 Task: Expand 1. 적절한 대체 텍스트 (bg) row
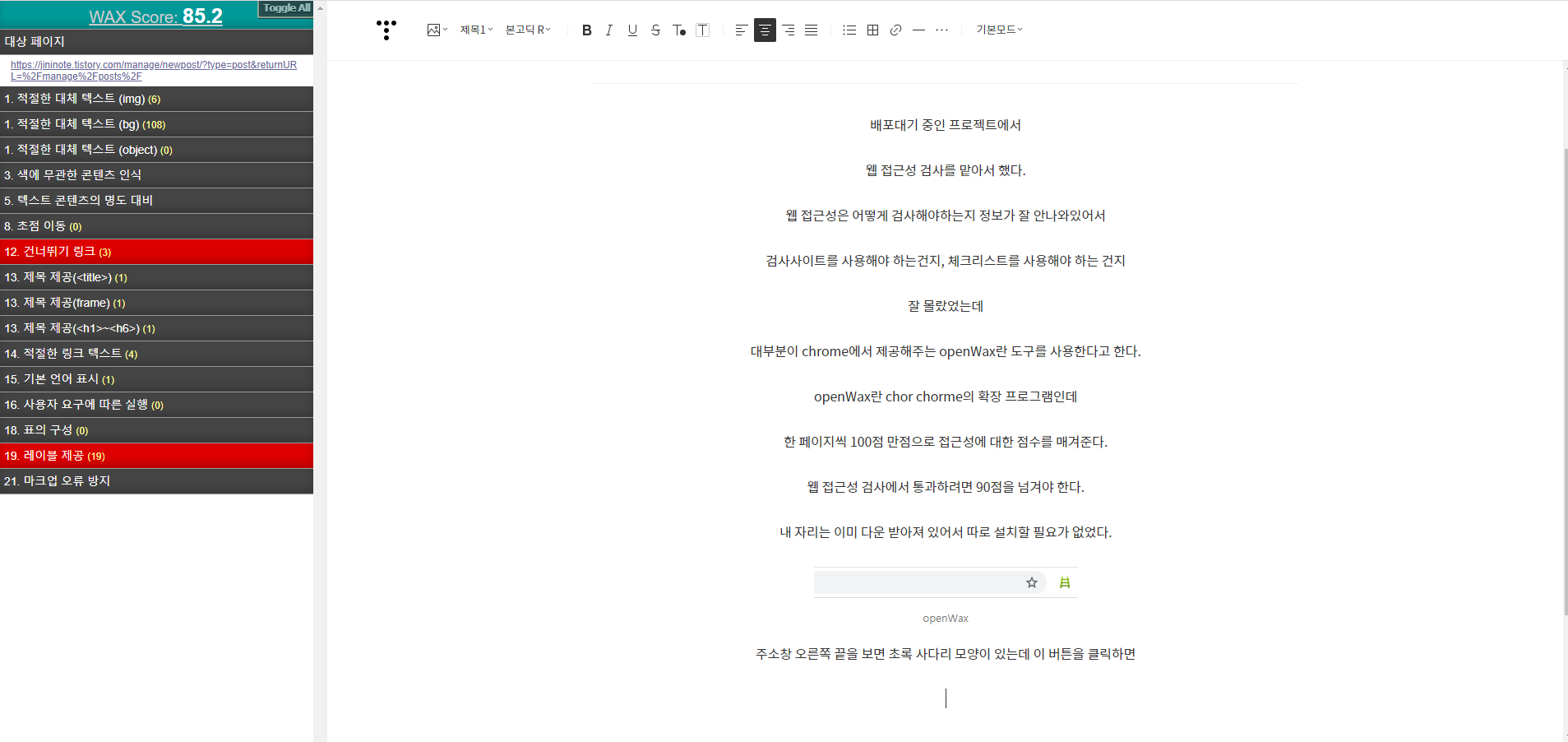[156, 124]
